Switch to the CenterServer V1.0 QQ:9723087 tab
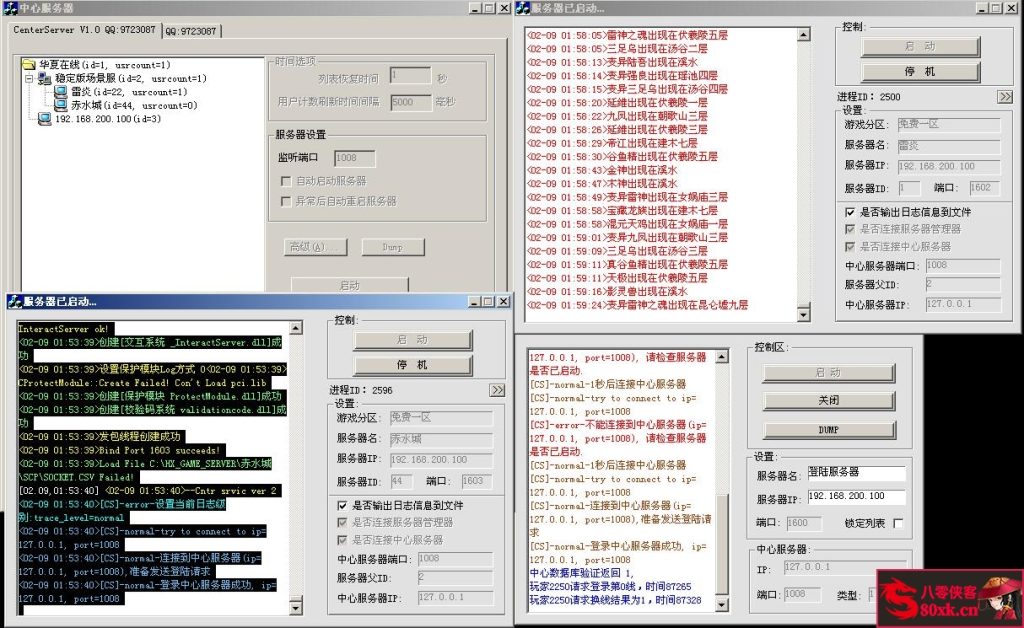 coord(84,30)
